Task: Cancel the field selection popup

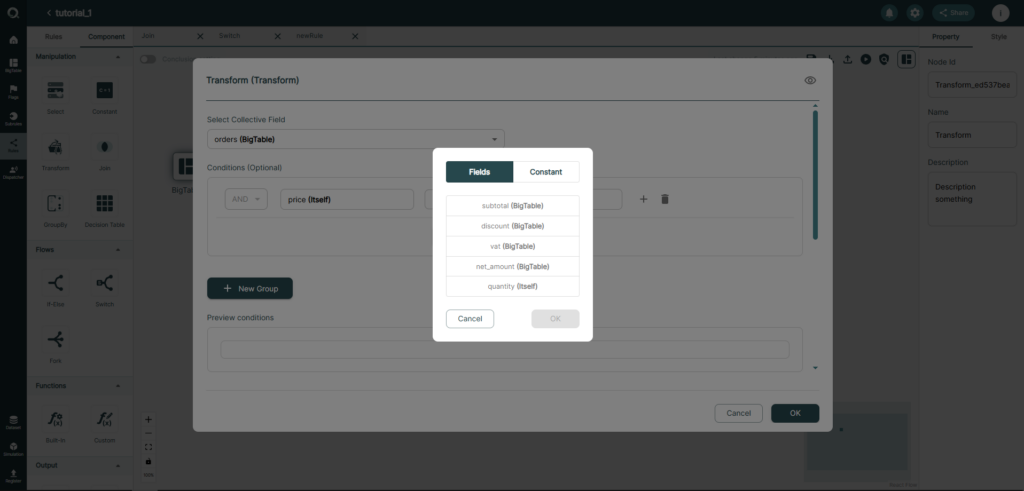Action: (x=470, y=319)
